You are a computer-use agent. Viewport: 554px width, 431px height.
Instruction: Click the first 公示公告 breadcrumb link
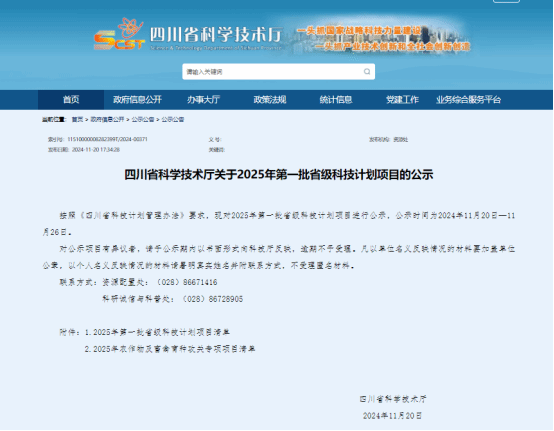point(143,119)
